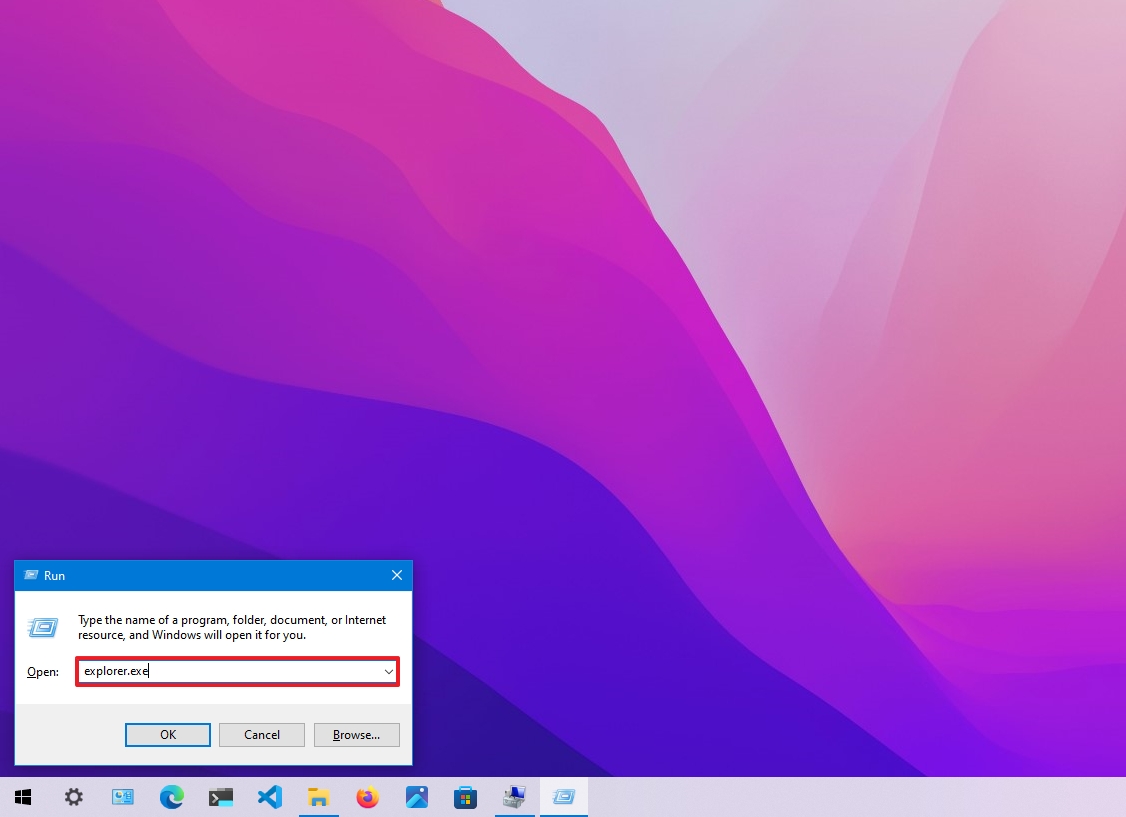Viewport: 1126px width, 817px height.
Task: Launch Visual Studio Code from the taskbar
Action: 269,797
